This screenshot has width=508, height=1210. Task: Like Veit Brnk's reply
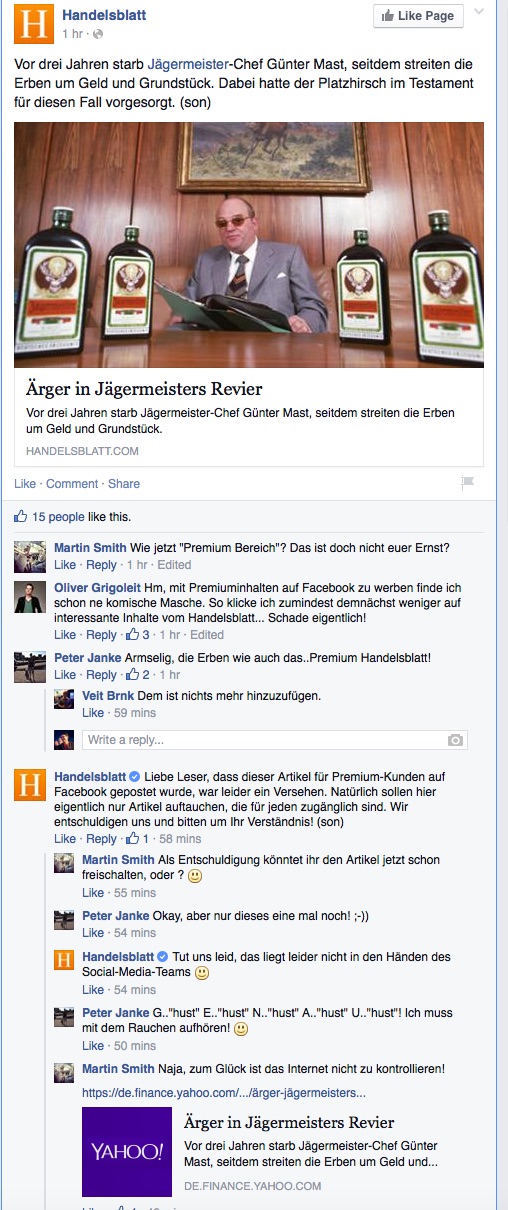(x=93, y=713)
